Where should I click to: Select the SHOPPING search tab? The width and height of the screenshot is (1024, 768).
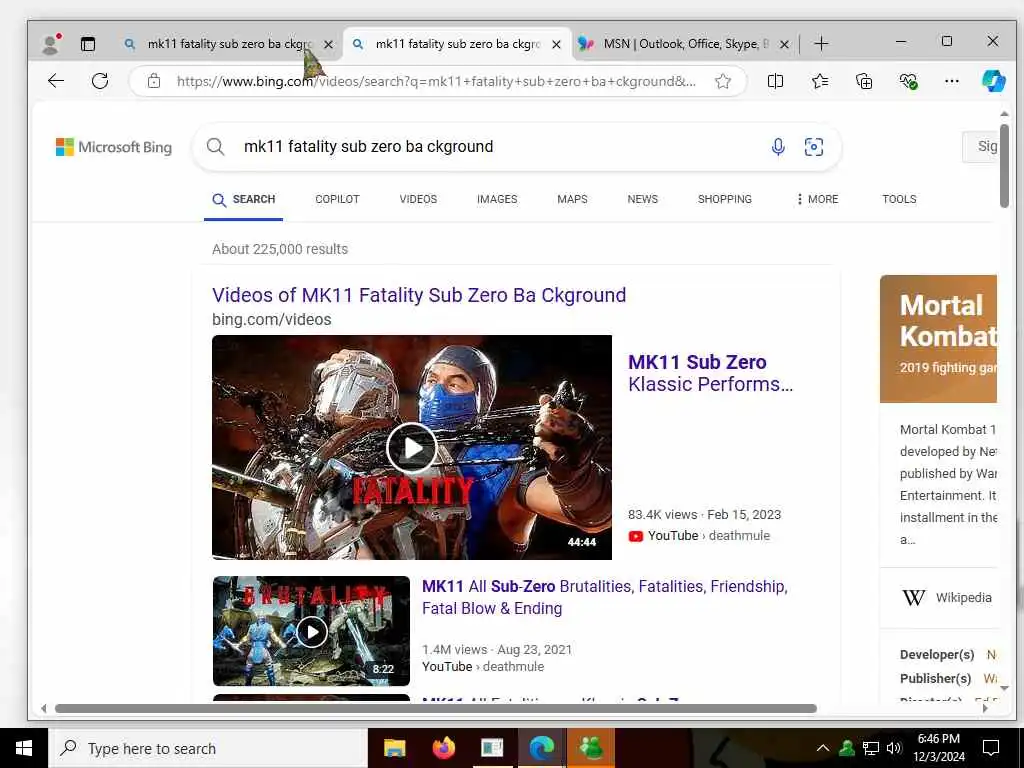[724, 199]
